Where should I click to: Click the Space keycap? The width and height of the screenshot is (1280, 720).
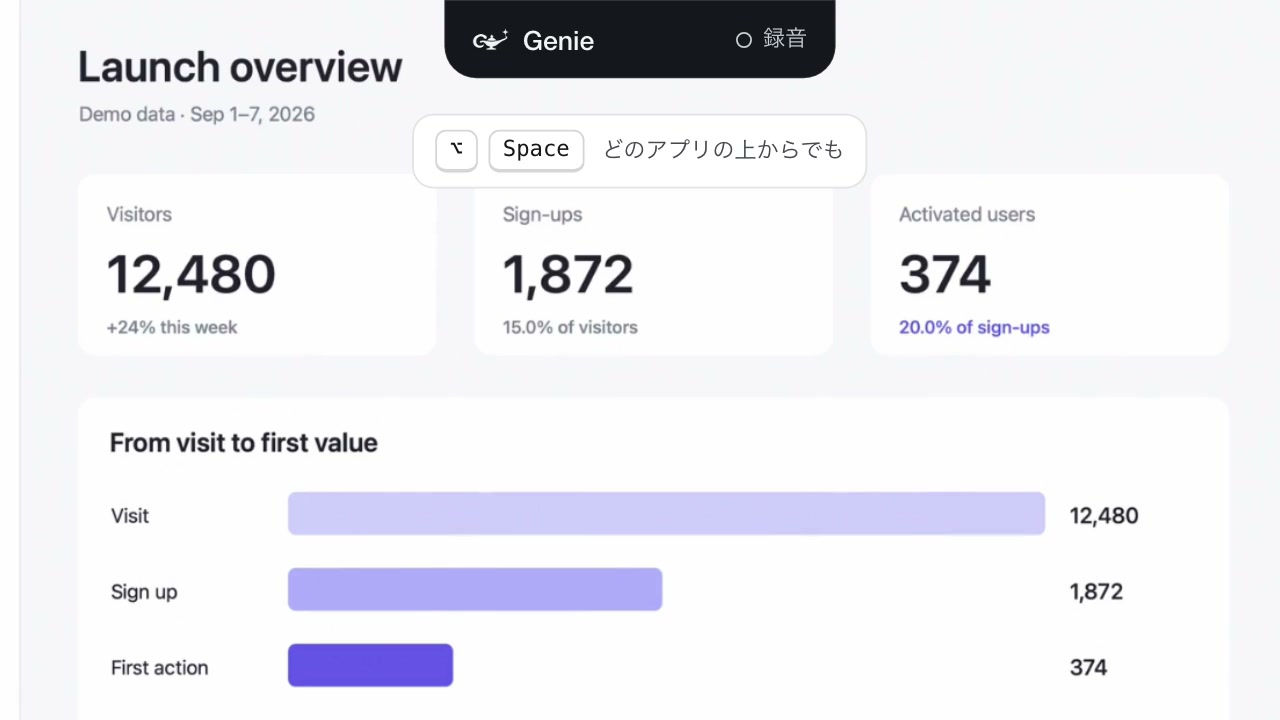536,150
